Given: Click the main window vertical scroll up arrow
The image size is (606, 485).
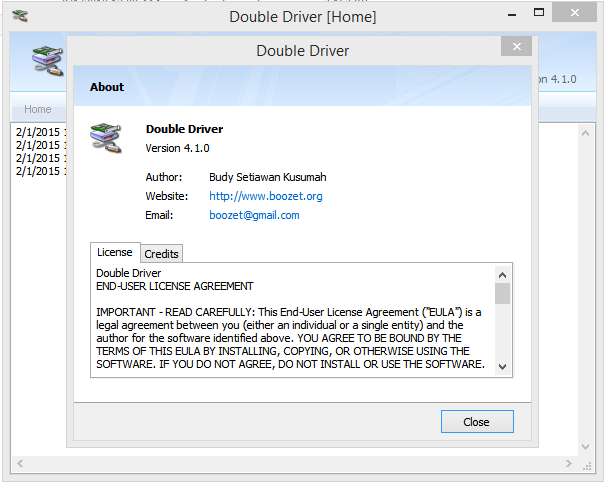Looking at the screenshot, I should 585,133.
